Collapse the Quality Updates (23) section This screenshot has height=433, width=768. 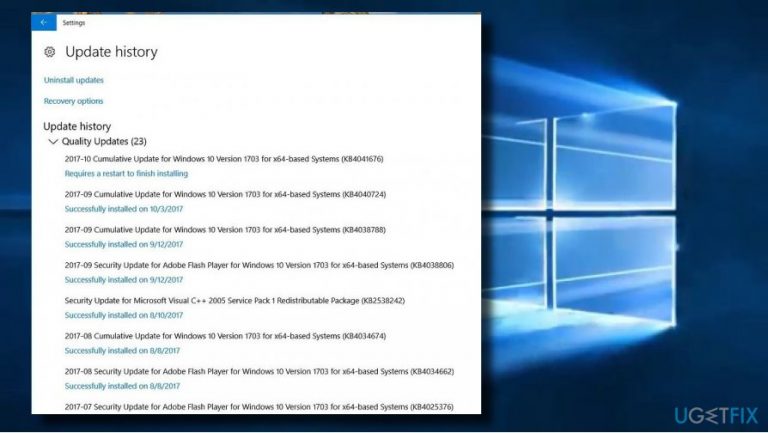pos(53,142)
